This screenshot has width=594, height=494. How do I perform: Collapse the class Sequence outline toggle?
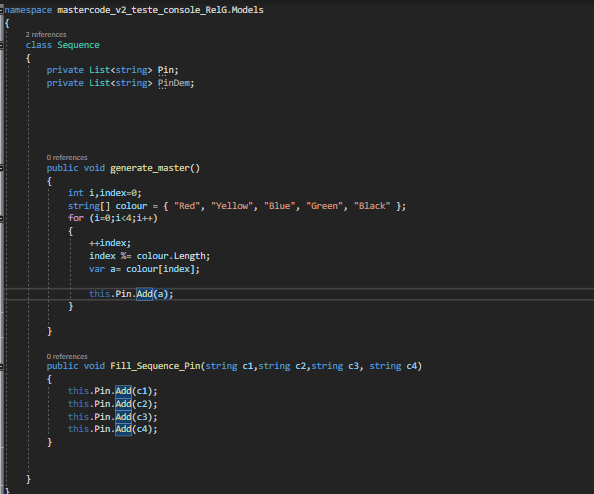click(x=2, y=45)
